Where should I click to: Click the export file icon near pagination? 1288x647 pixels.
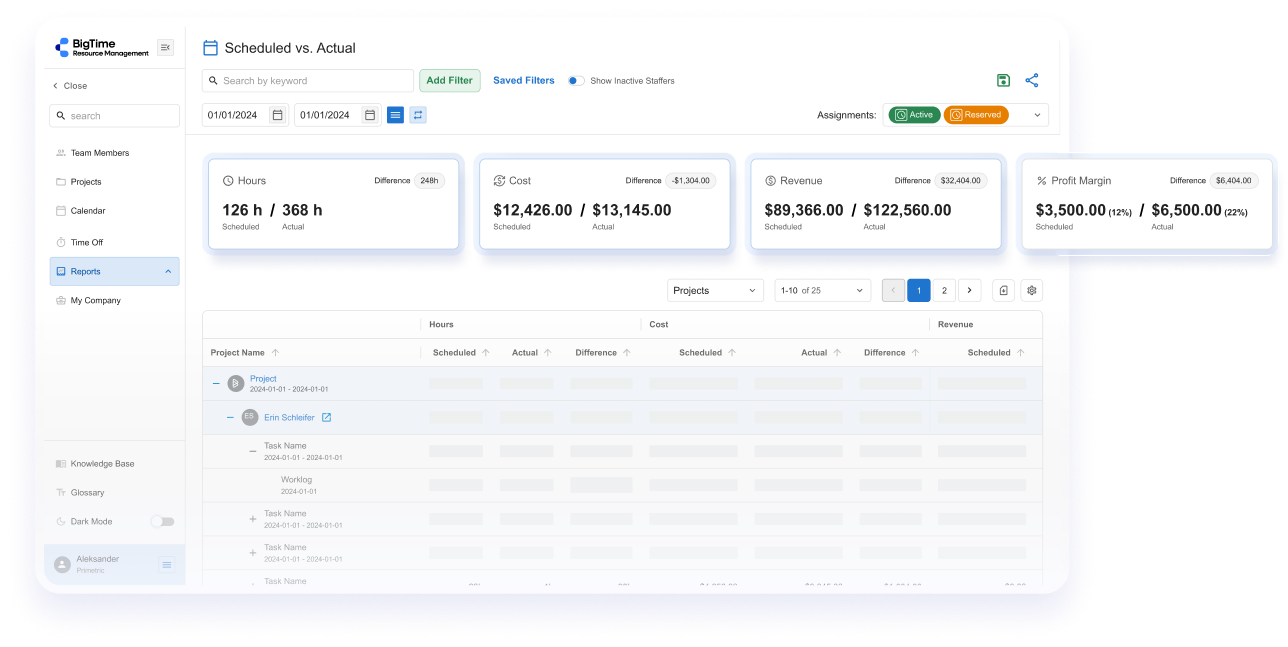pos(1004,290)
